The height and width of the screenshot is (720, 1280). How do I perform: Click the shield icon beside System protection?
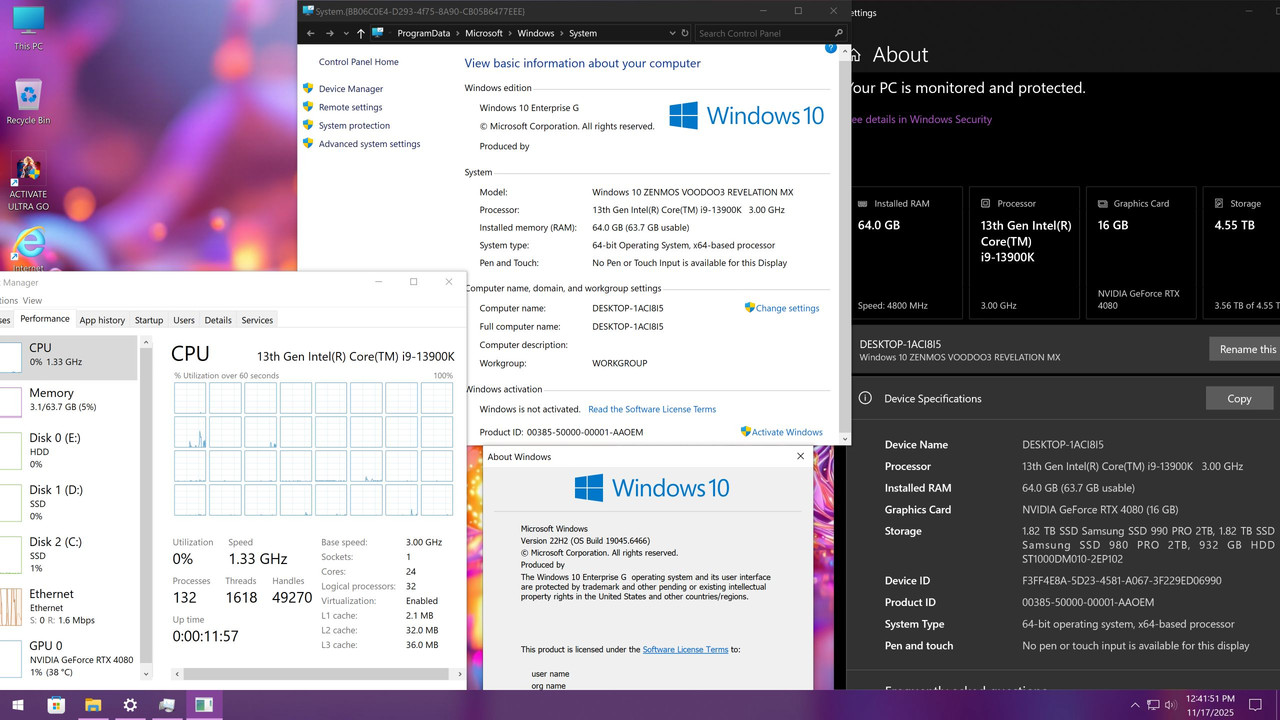coord(308,125)
